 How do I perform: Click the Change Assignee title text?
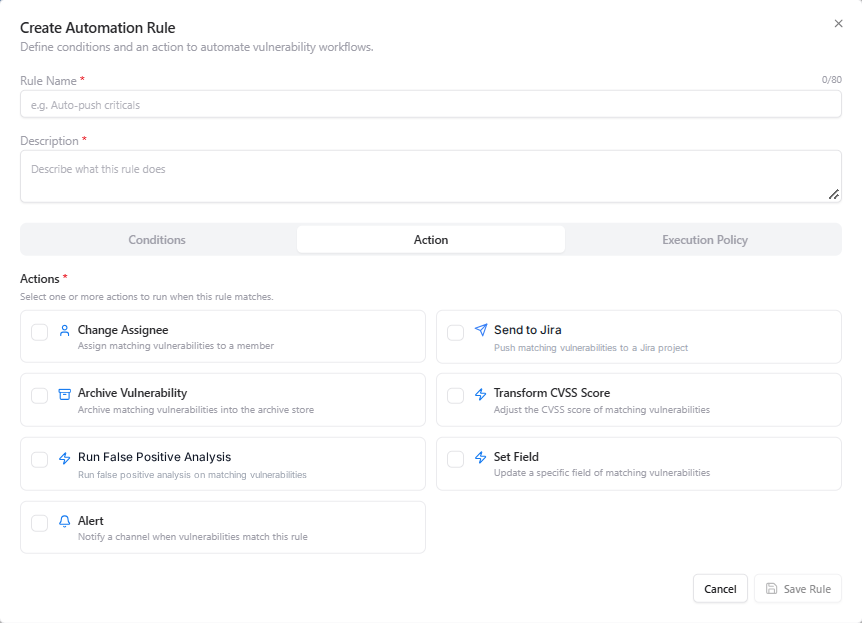point(123,330)
